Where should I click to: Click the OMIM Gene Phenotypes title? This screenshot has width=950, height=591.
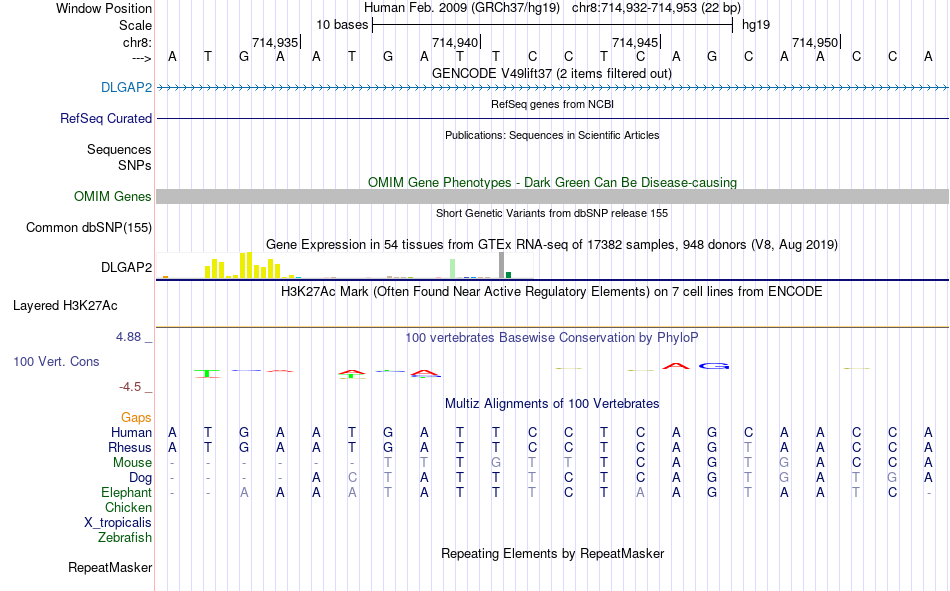[552, 182]
